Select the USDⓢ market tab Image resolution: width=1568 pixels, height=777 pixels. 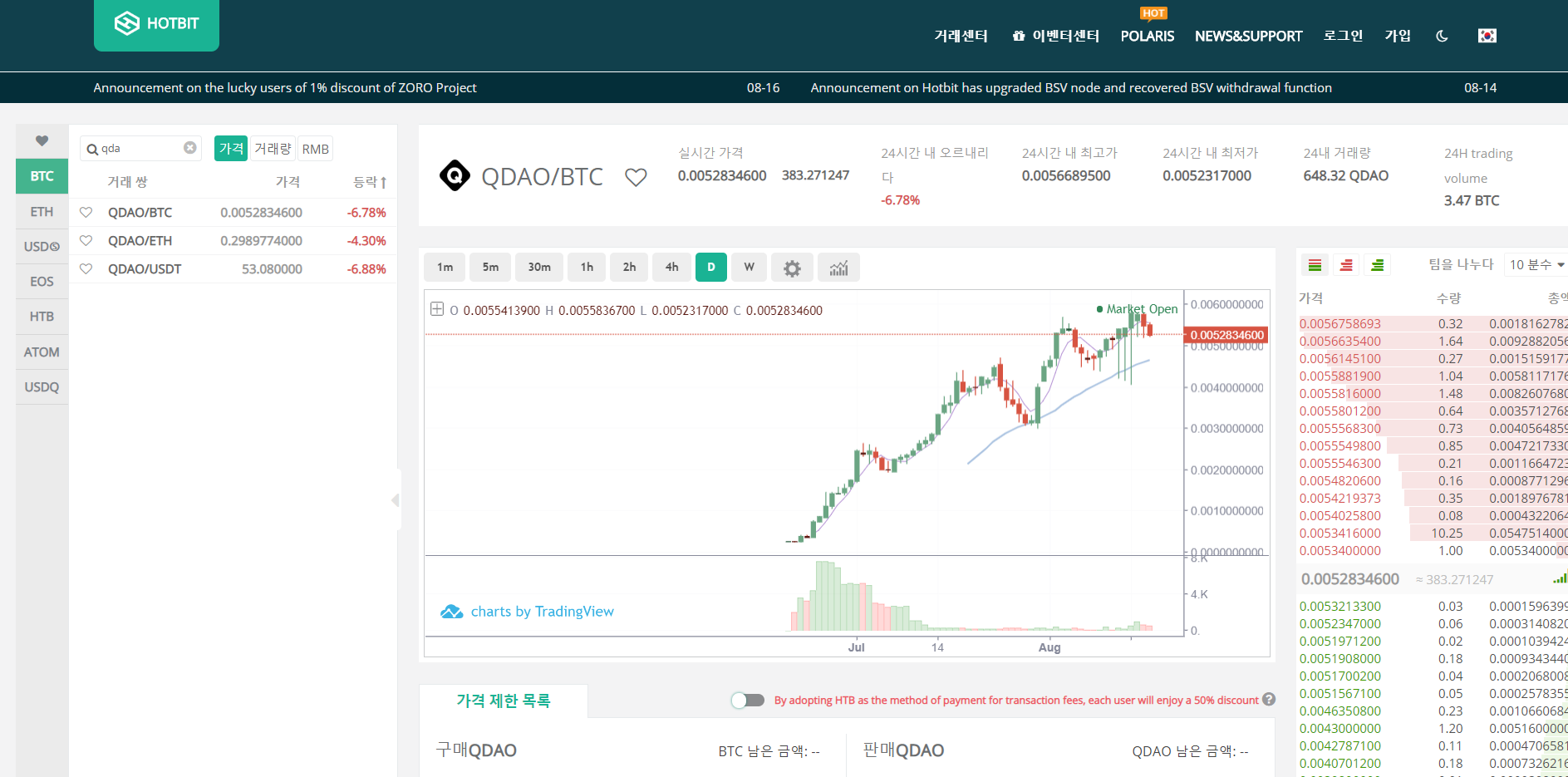point(42,247)
